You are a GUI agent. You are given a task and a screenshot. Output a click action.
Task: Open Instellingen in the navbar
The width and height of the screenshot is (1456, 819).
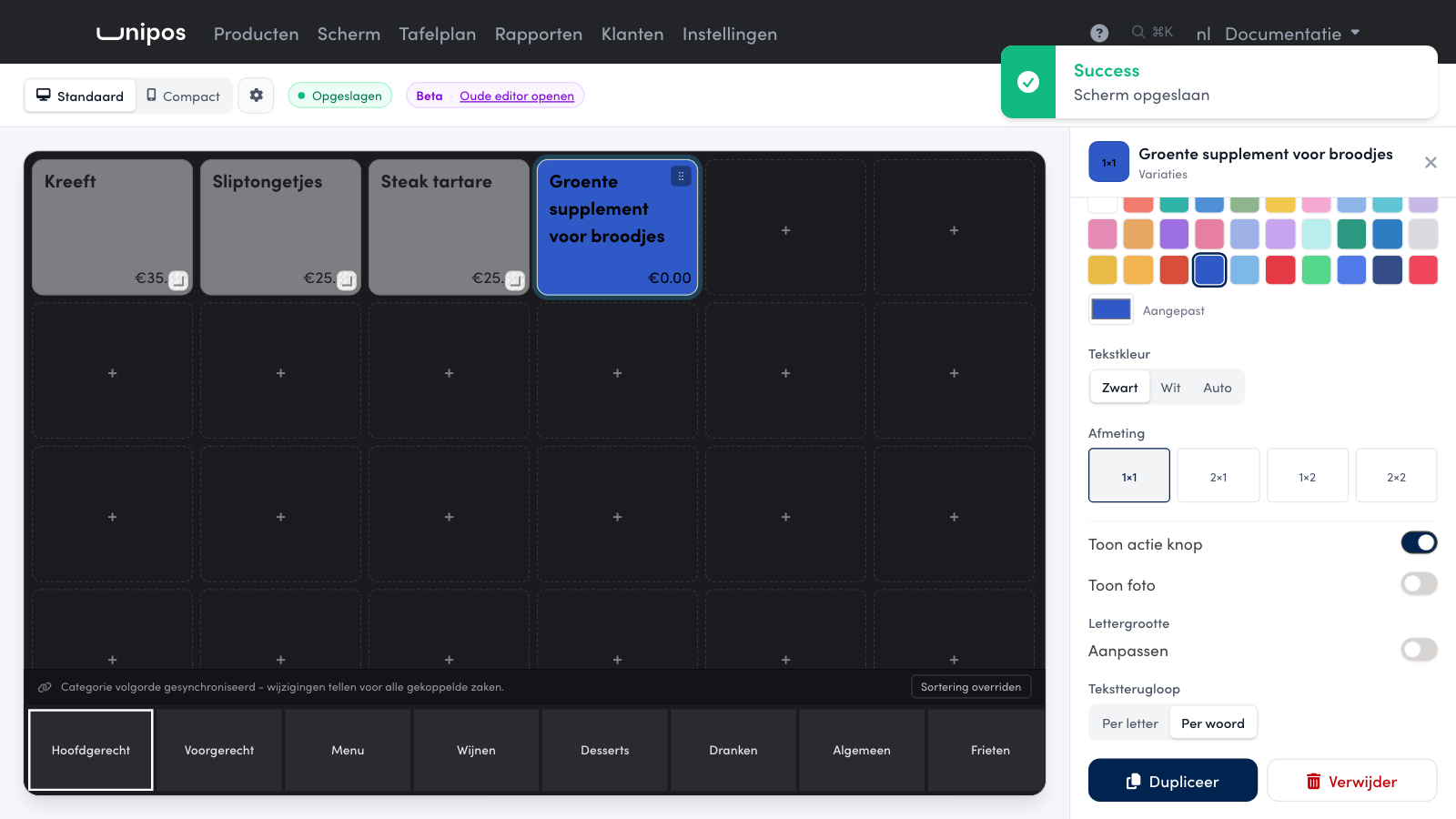point(729,34)
